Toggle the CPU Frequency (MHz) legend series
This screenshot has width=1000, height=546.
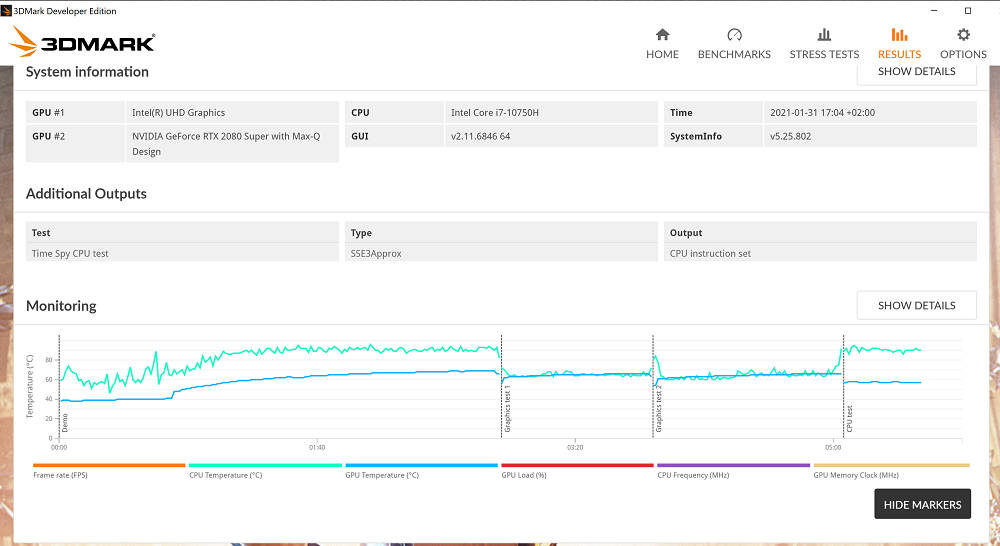click(x=693, y=475)
